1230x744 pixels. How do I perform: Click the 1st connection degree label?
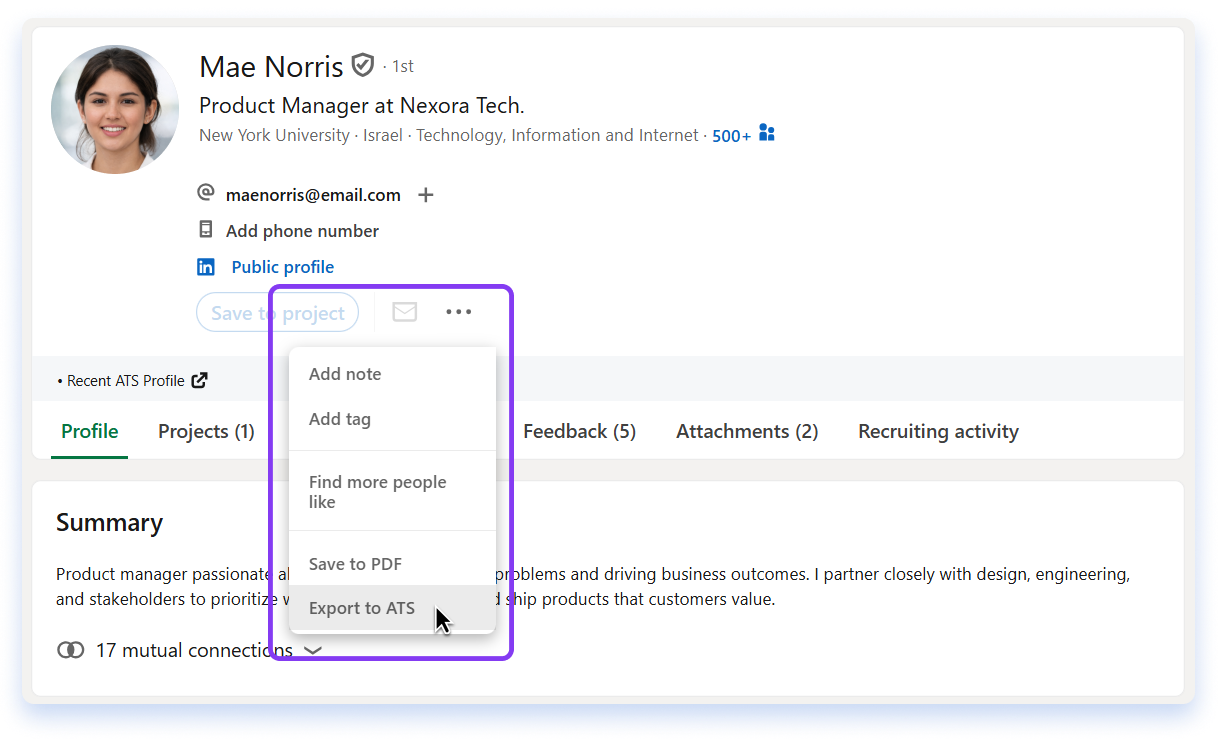pyautogui.click(x=403, y=66)
